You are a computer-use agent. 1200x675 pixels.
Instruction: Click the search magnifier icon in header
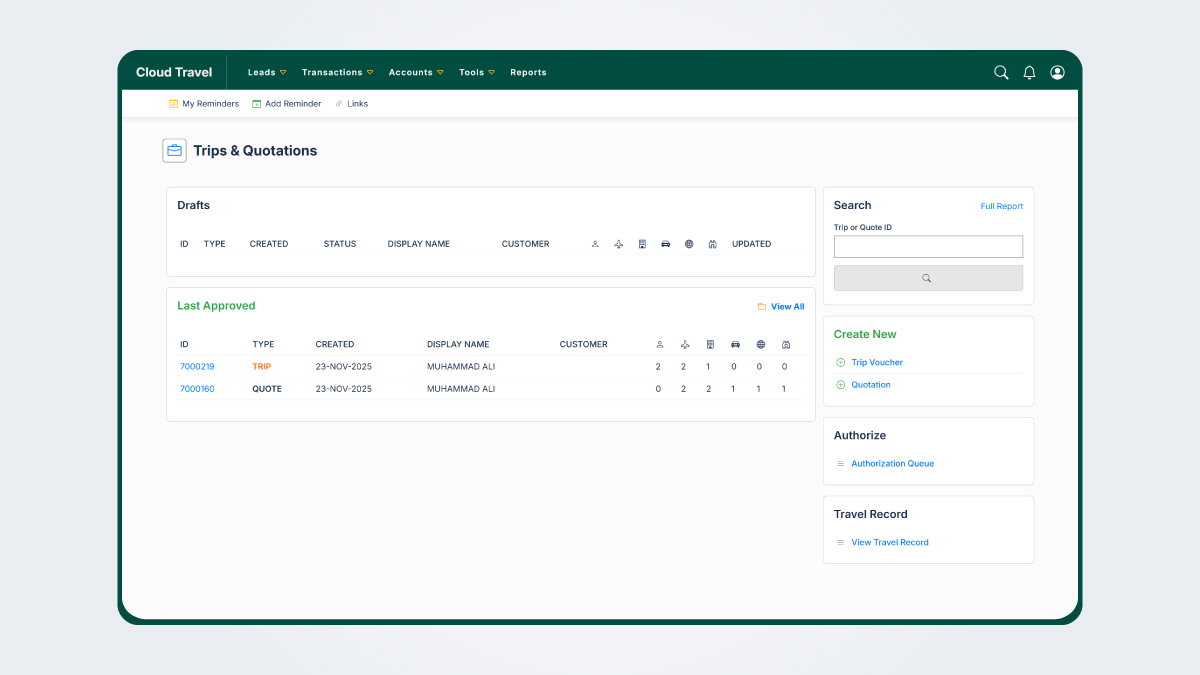(x=1001, y=73)
